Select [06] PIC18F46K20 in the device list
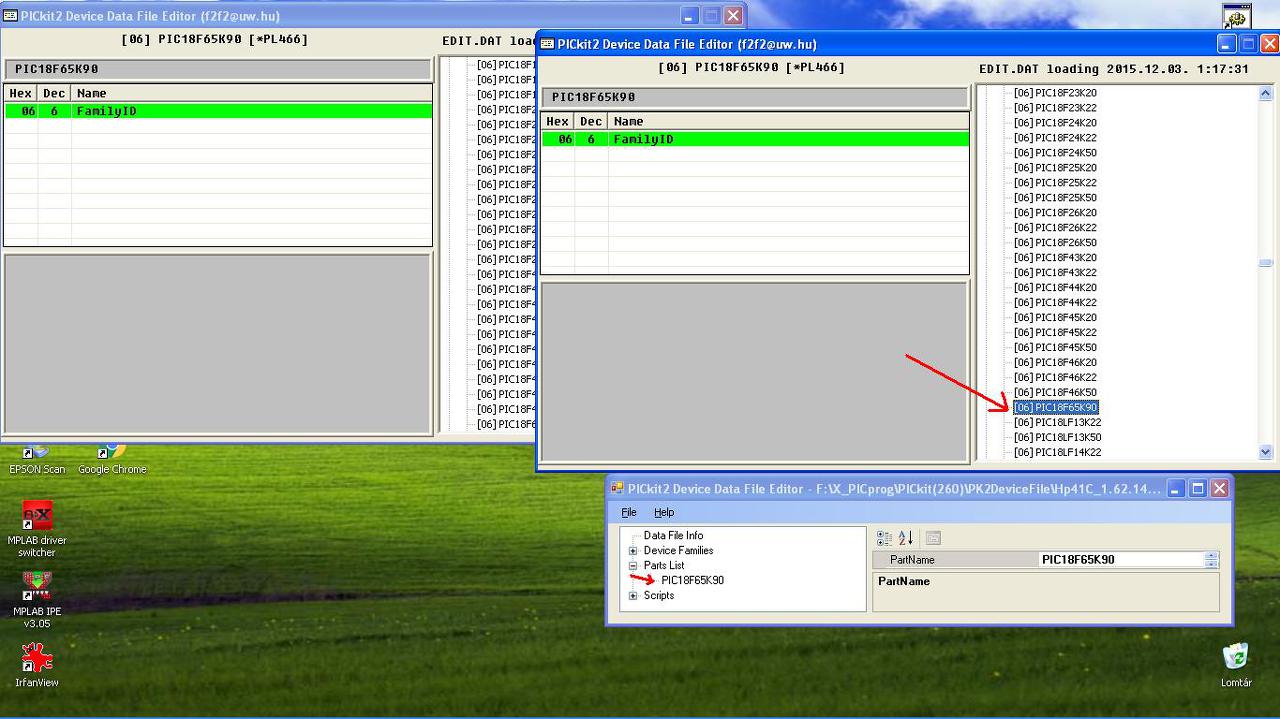The image size is (1280, 719). (1055, 363)
